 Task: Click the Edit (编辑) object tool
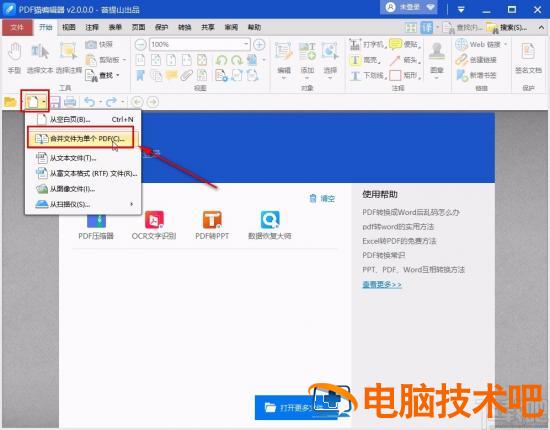283,60
